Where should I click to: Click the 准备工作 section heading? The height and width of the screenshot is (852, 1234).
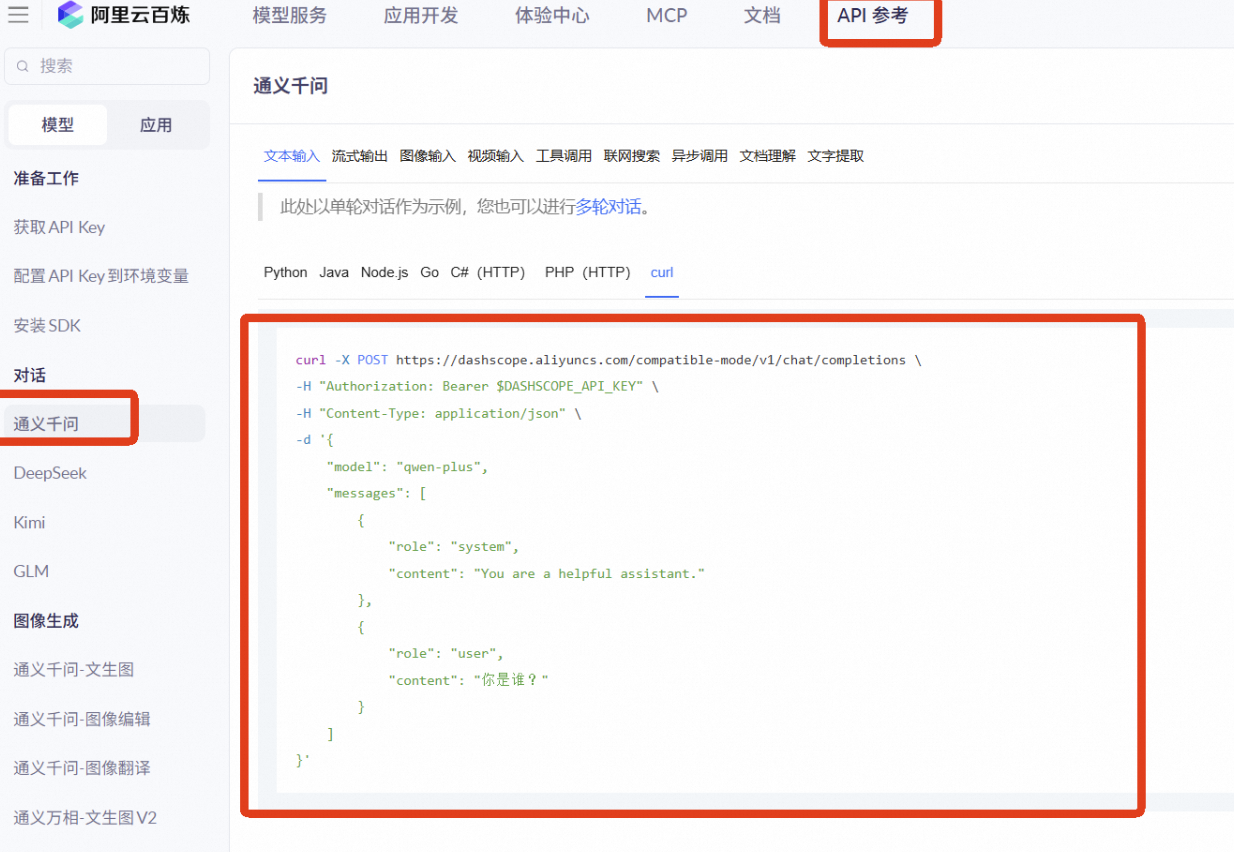coord(46,178)
